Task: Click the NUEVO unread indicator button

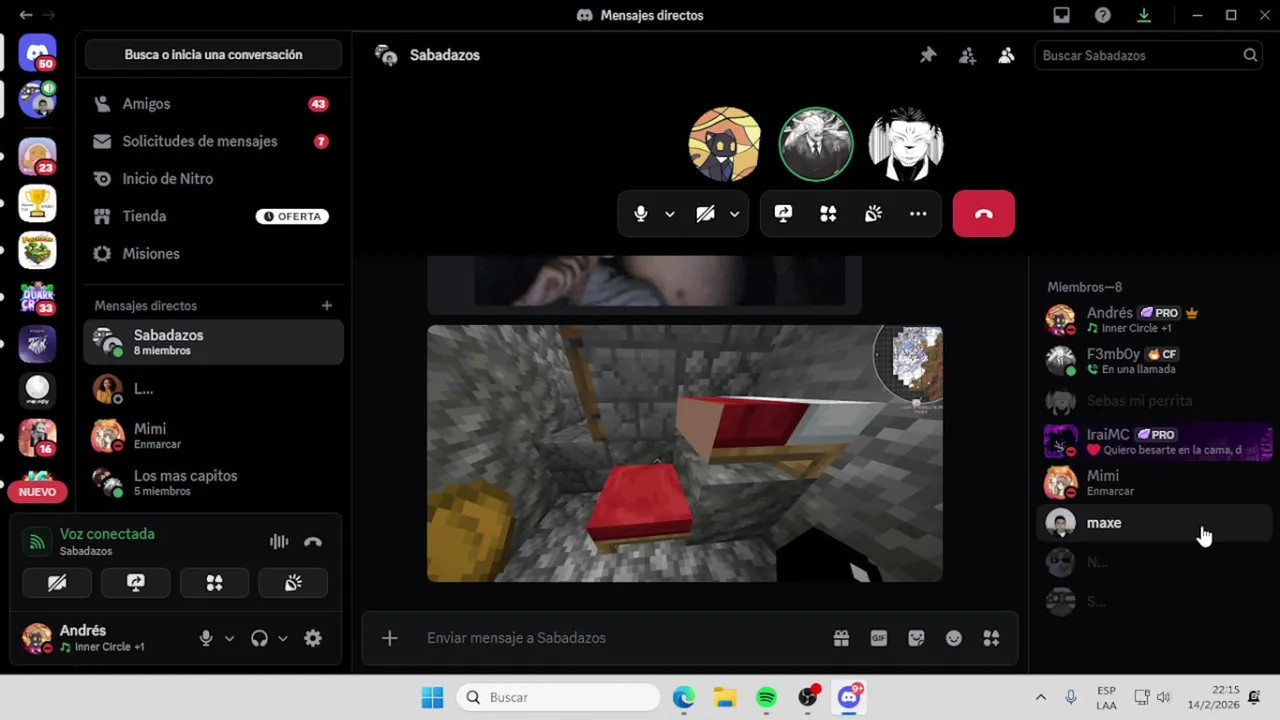Action: [37, 491]
